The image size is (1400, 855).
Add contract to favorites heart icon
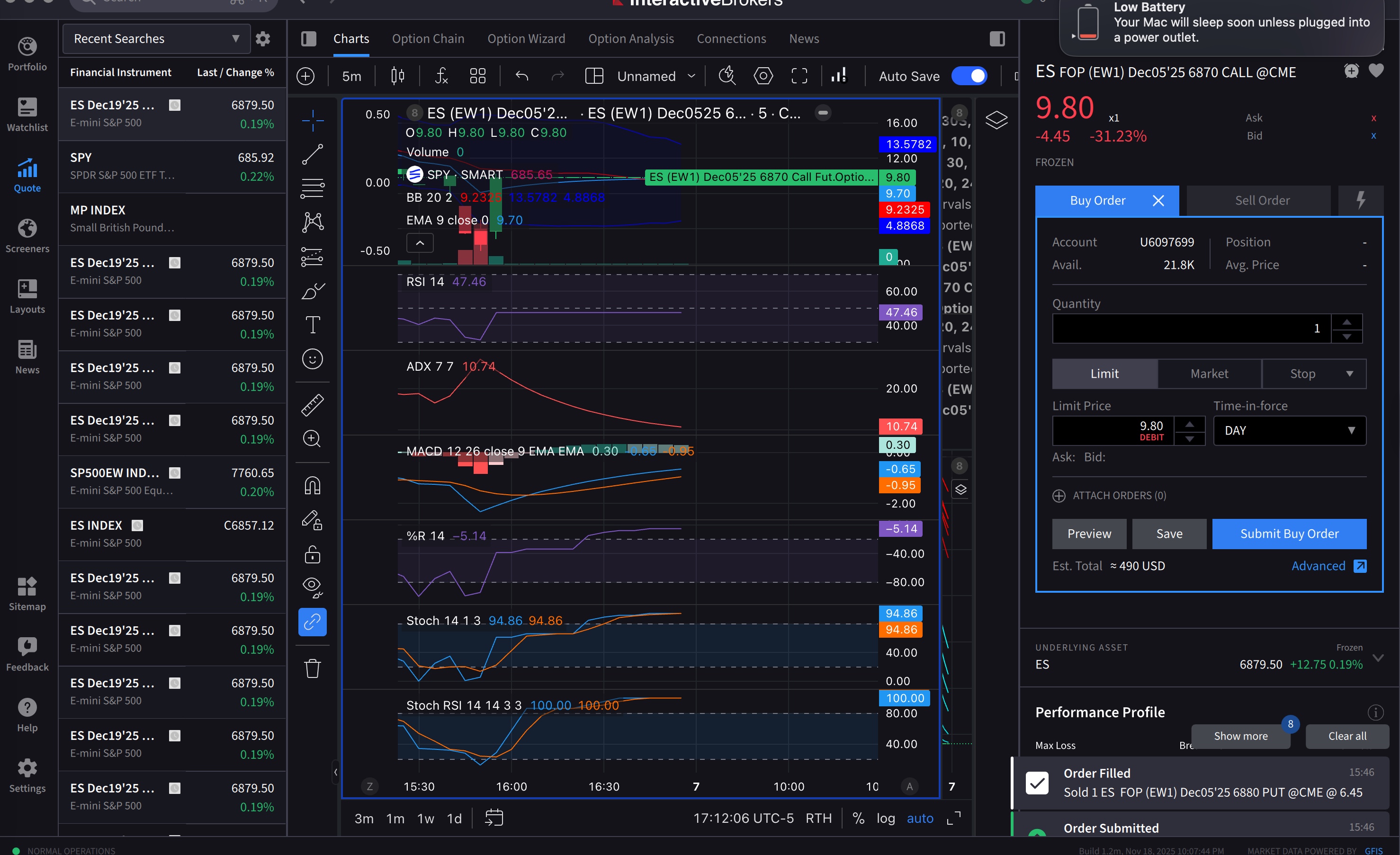click(x=1375, y=71)
